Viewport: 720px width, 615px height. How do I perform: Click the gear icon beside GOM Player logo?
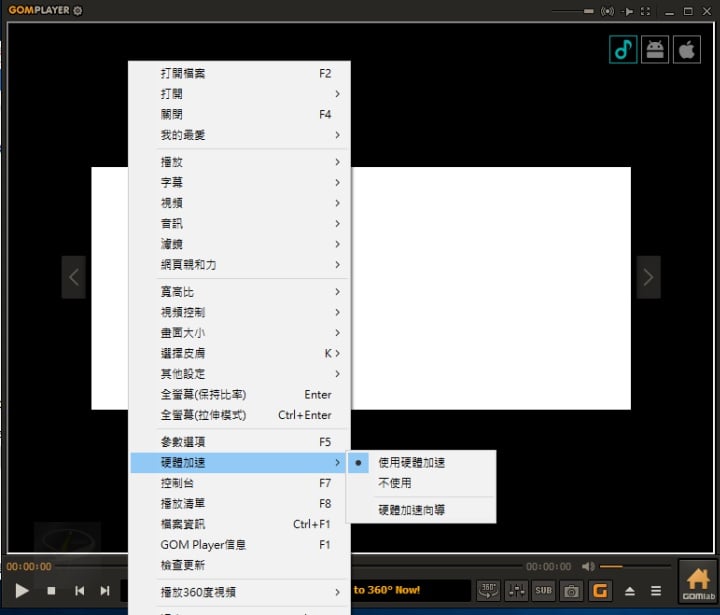coord(78,11)
